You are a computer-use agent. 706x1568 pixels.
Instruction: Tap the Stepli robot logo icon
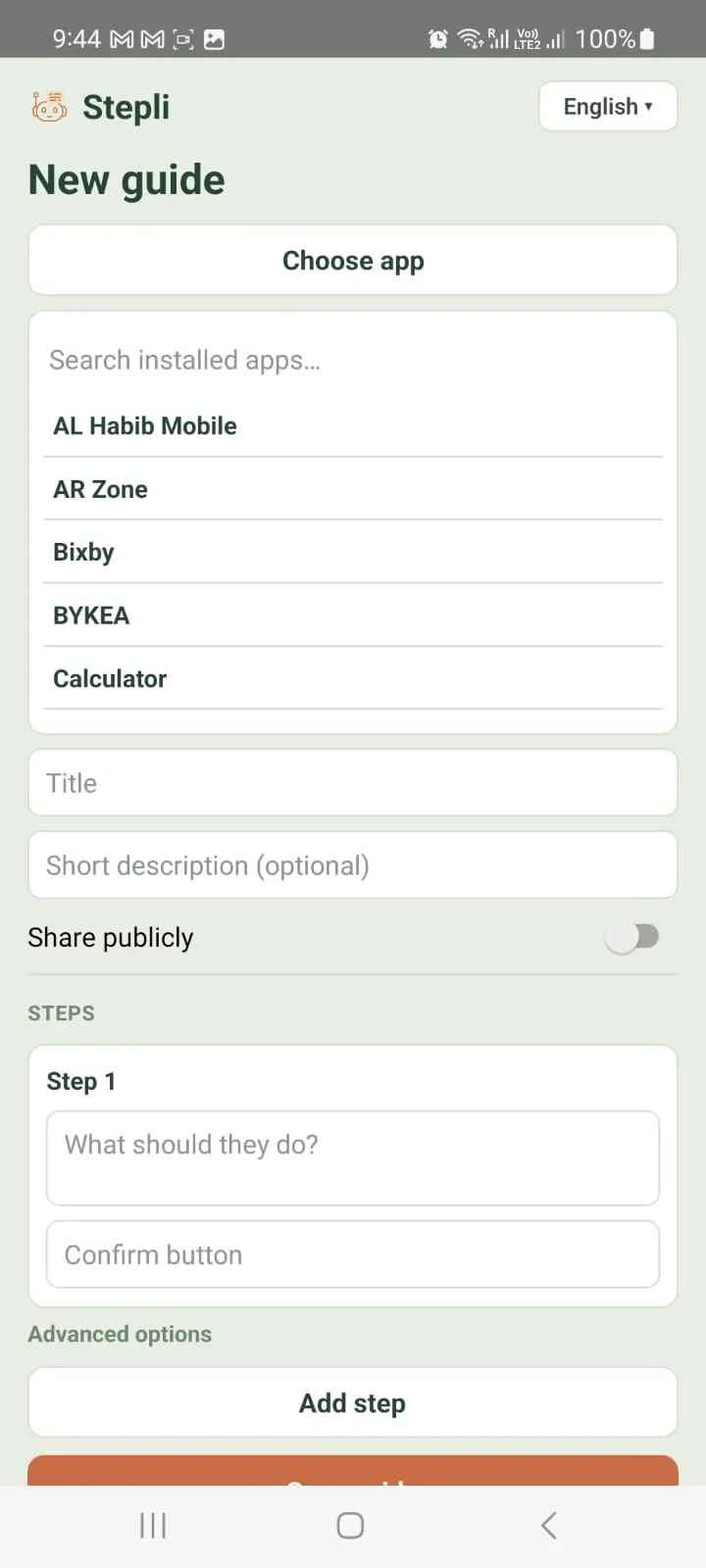click(49, 107)
